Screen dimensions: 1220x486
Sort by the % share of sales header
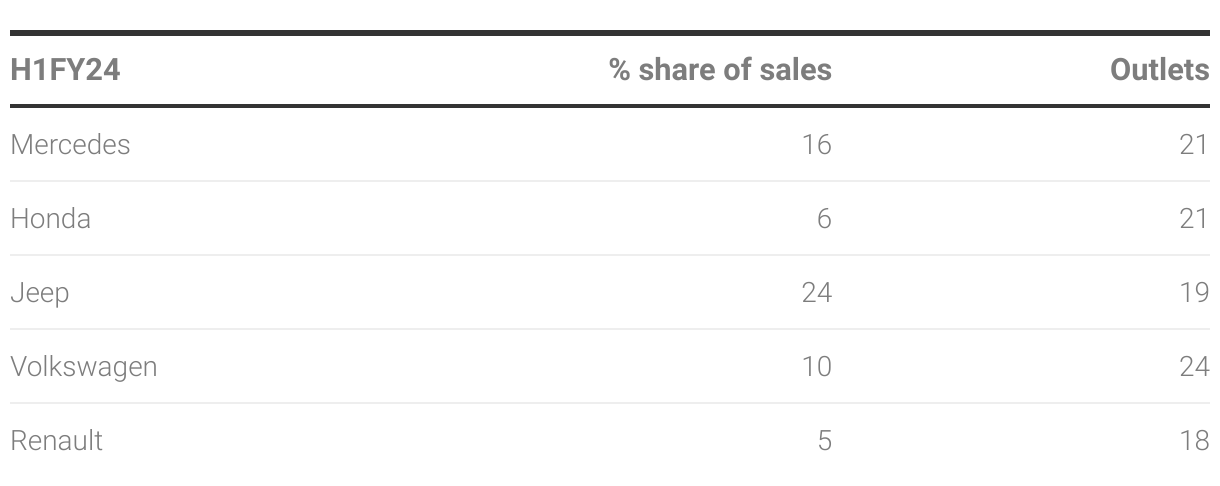click(720, 70)
